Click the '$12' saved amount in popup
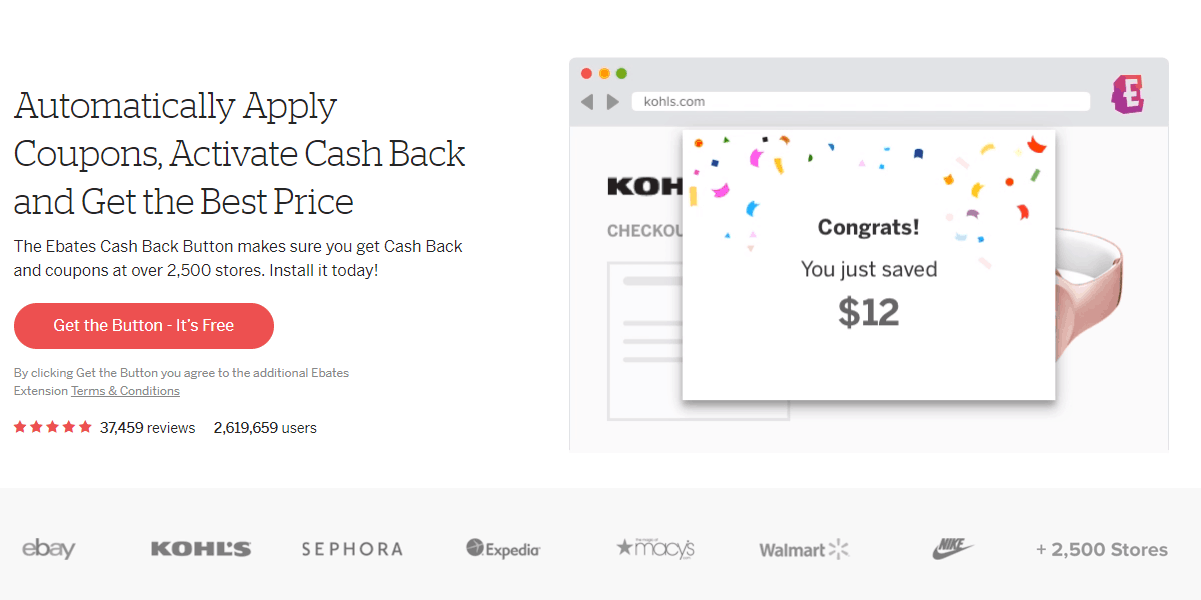The image size is (1201, 600). coord(868,313)
